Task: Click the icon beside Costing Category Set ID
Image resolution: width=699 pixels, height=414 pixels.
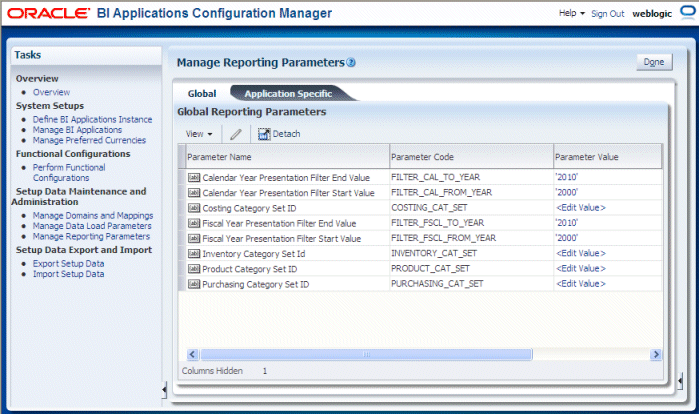Action: pos(194,208)
